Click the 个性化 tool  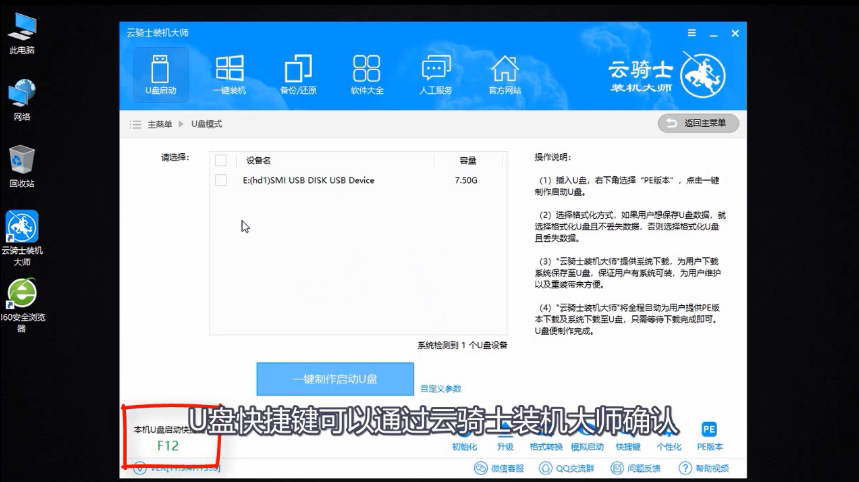669,437
